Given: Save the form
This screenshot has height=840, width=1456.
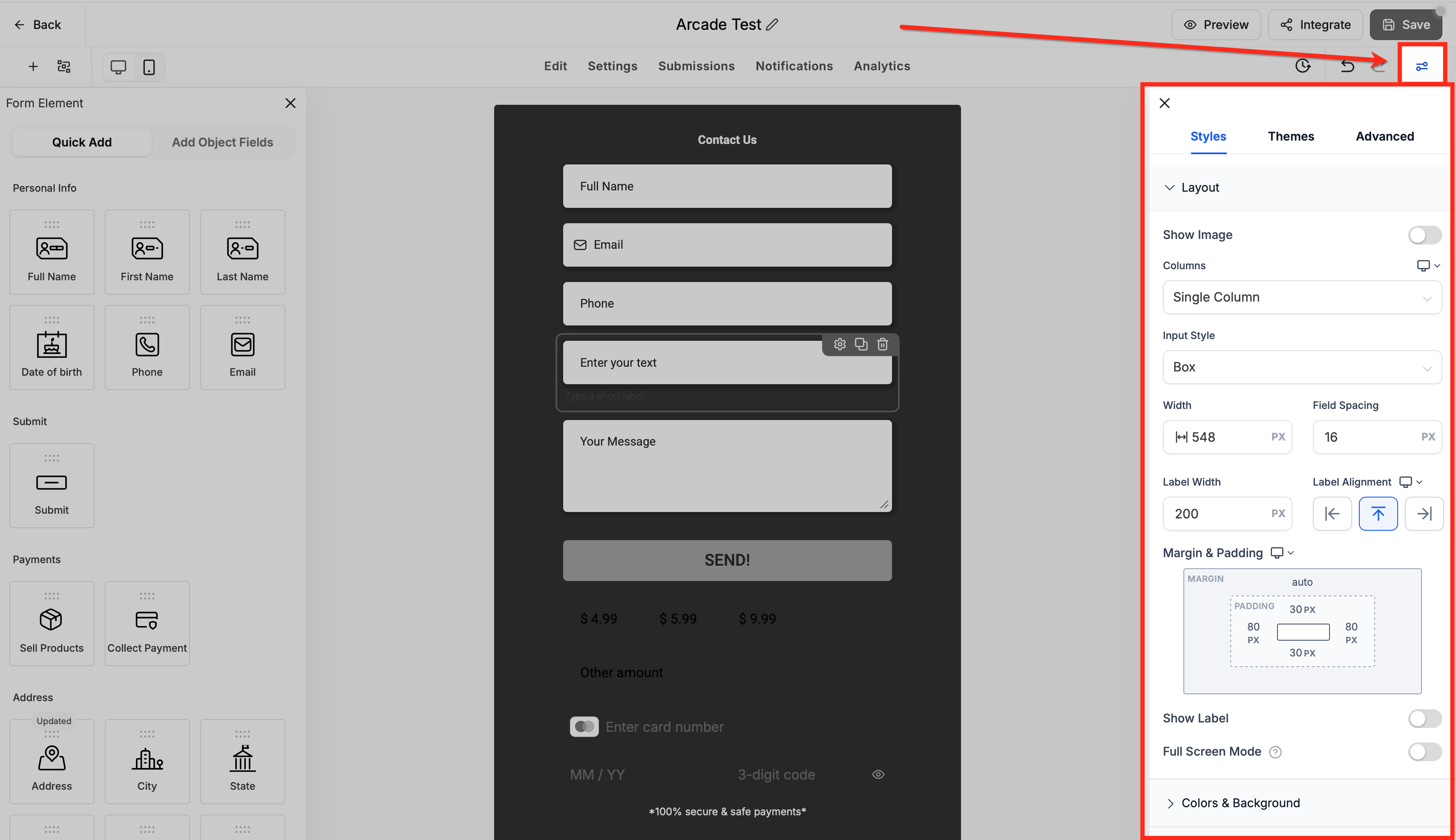Looking at the screenshot, I should point(1406,25).
